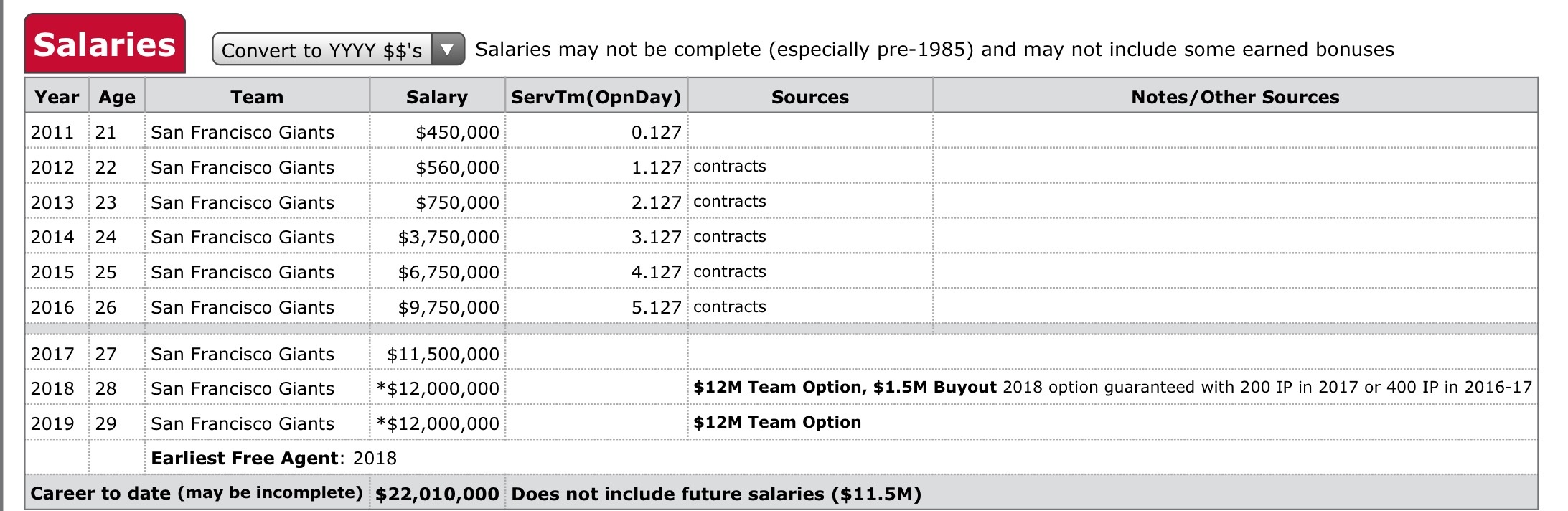
Task: Sort by the Age column header
Action: [x=117, y=97]
